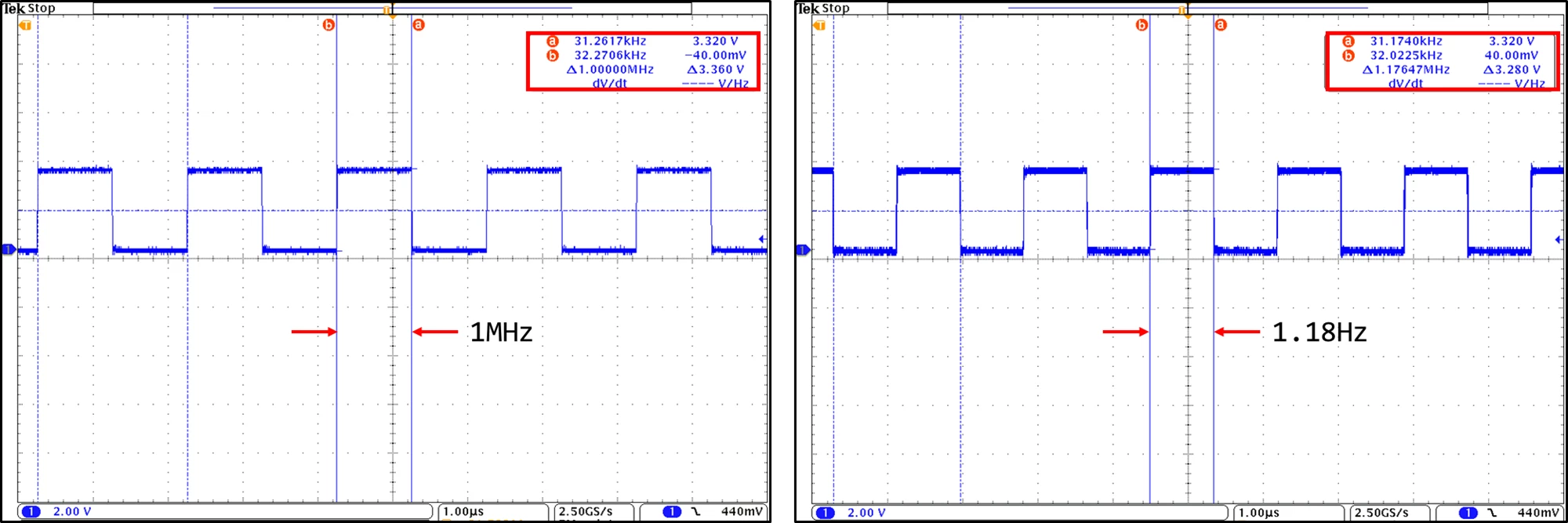Click left scope 440mV trigger level

pos(742,511)
